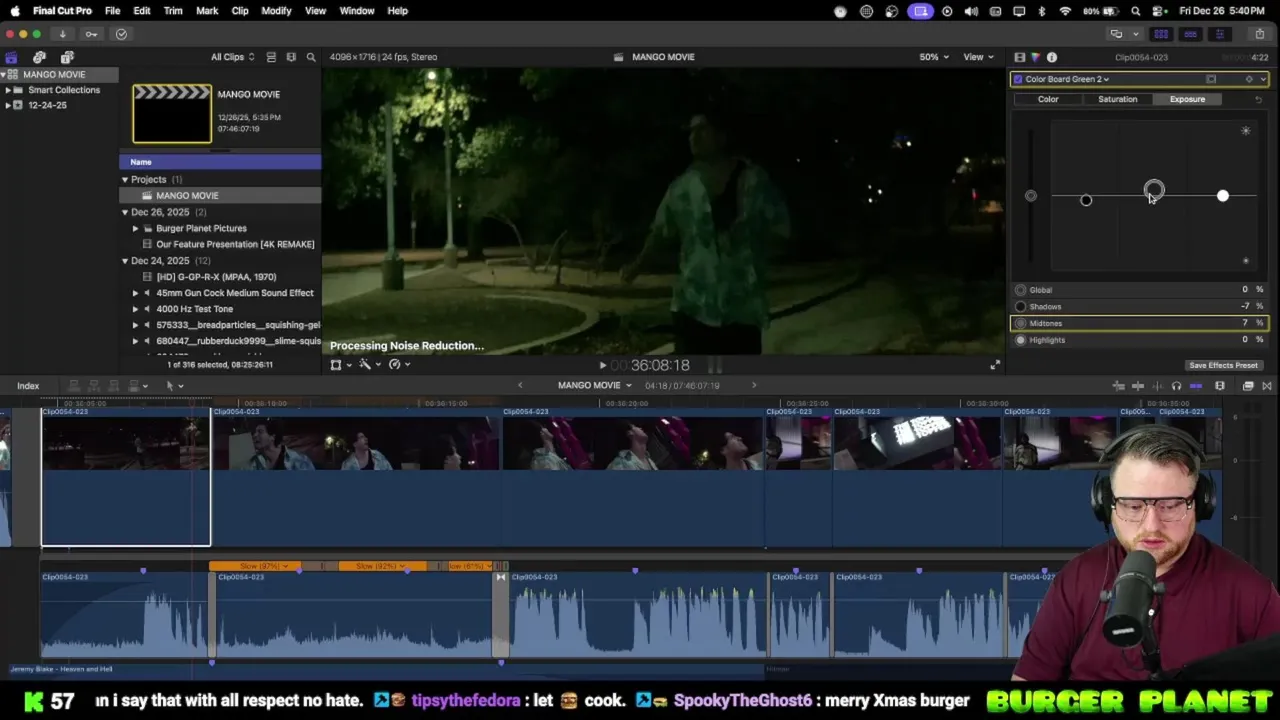Screen dimensions: 1280x720
Task: Expand the 12-24-25 event
Action: tap(8, 105)
